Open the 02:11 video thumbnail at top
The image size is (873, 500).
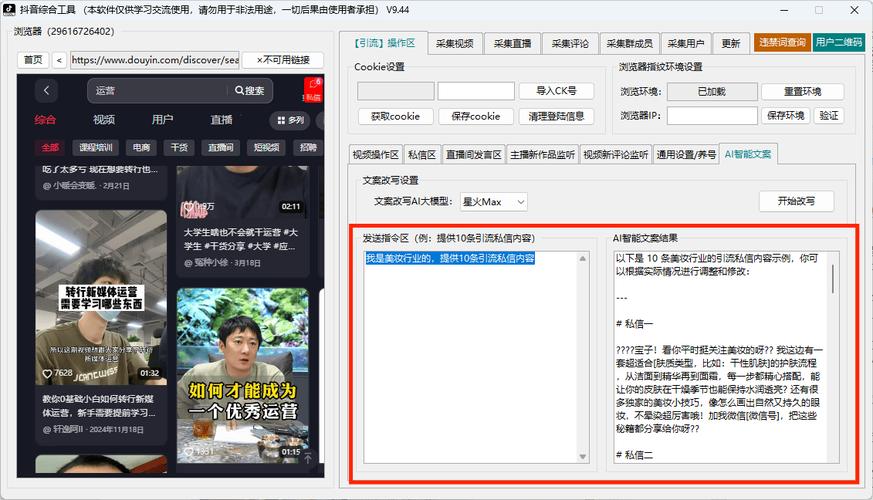243,192
